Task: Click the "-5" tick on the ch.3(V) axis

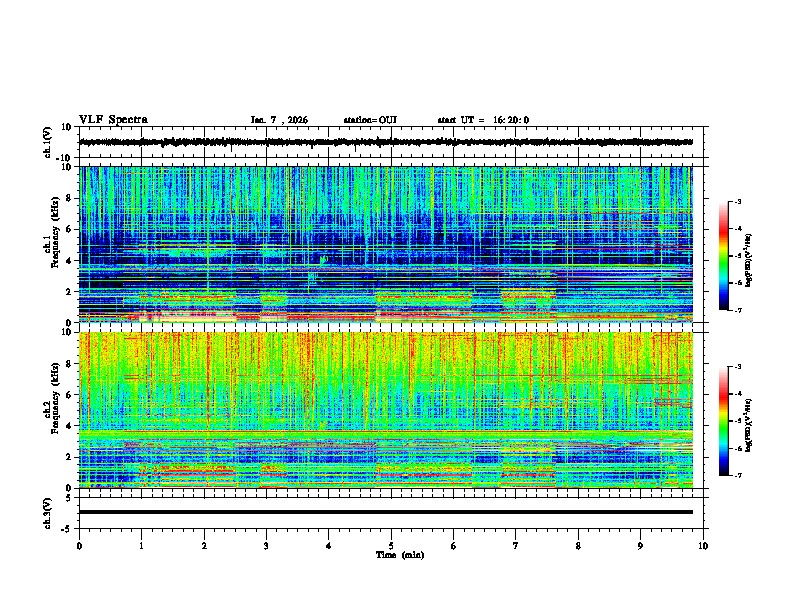Action: pos(68,529)
